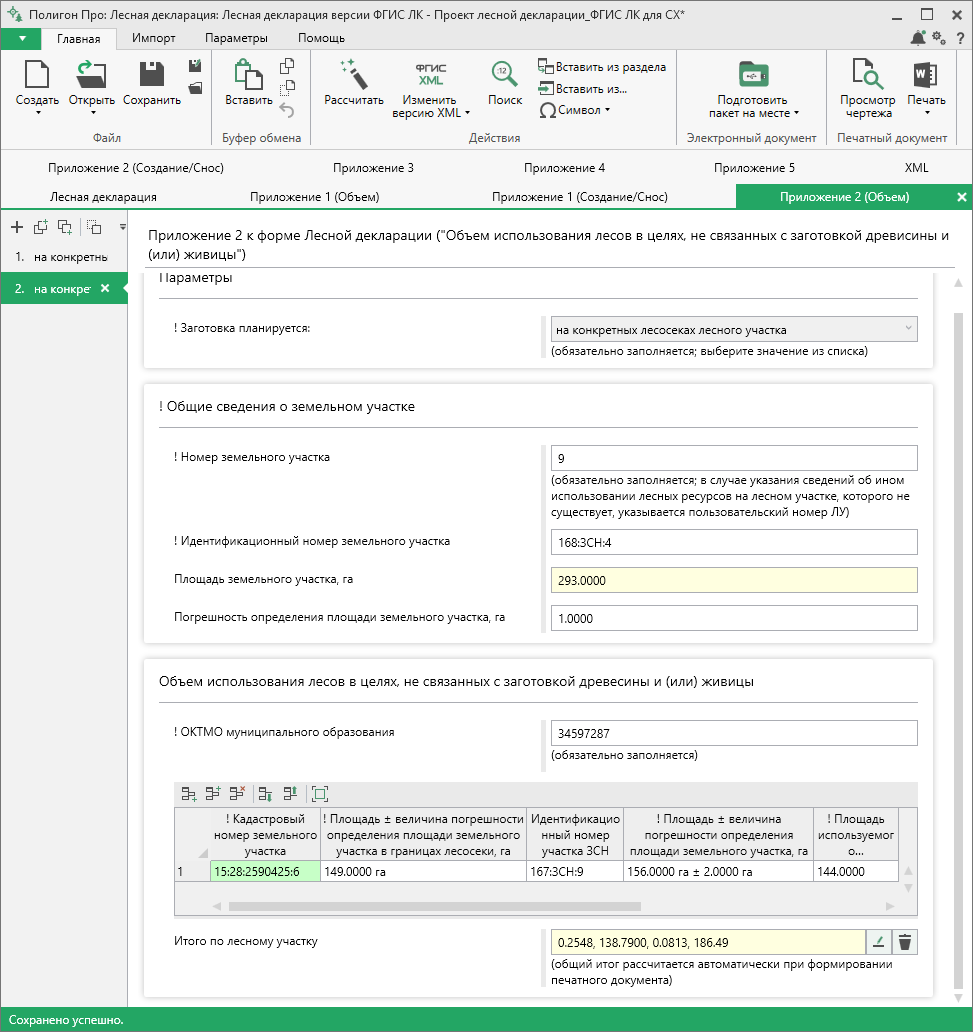Click the undo arrow icon in Буфер обмена
The image size is (973, 1032).
287,109
